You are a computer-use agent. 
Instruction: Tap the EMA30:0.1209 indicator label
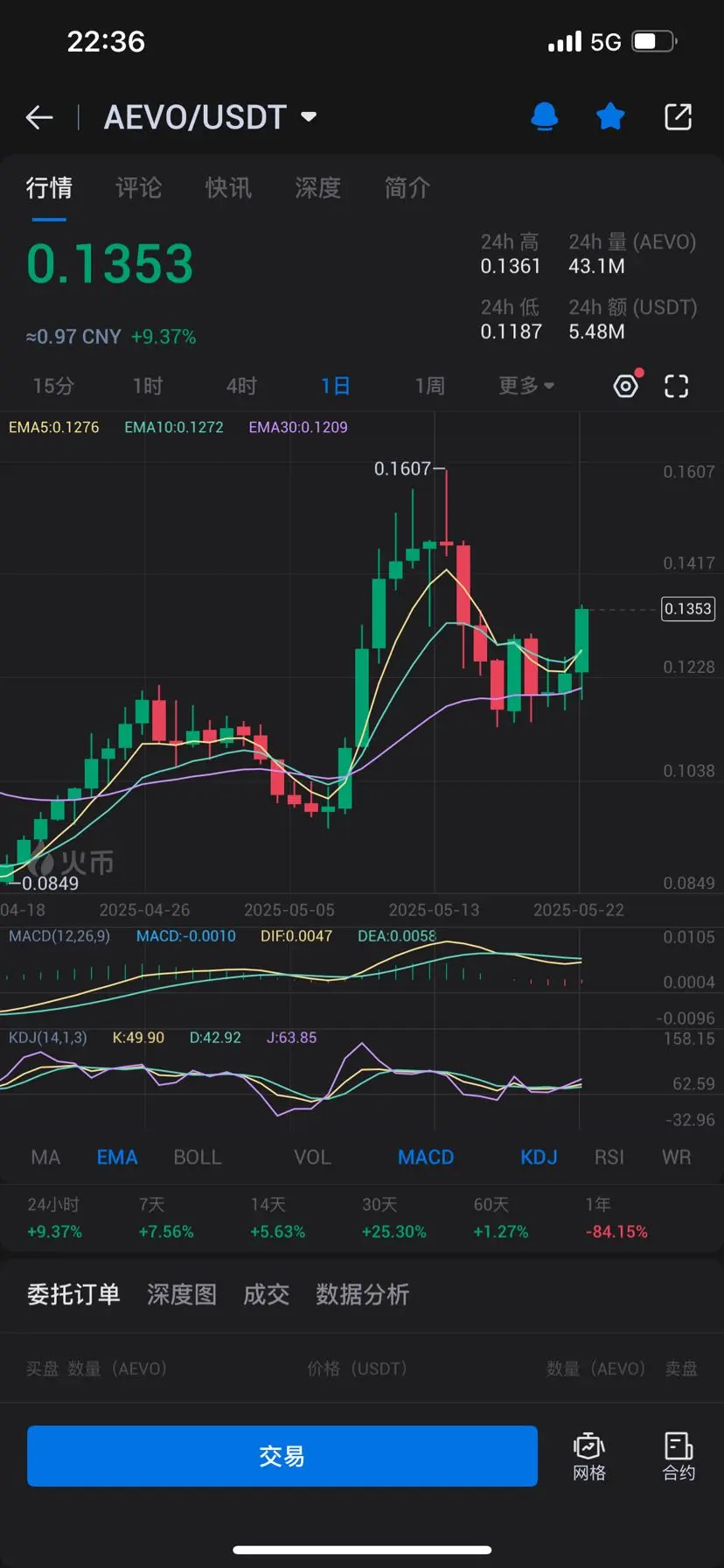point(298,427)
